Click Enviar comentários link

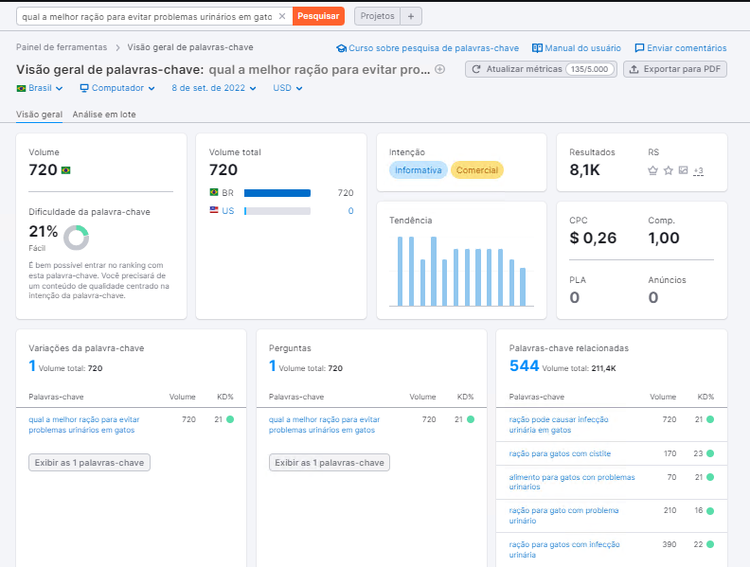[686, 48]
